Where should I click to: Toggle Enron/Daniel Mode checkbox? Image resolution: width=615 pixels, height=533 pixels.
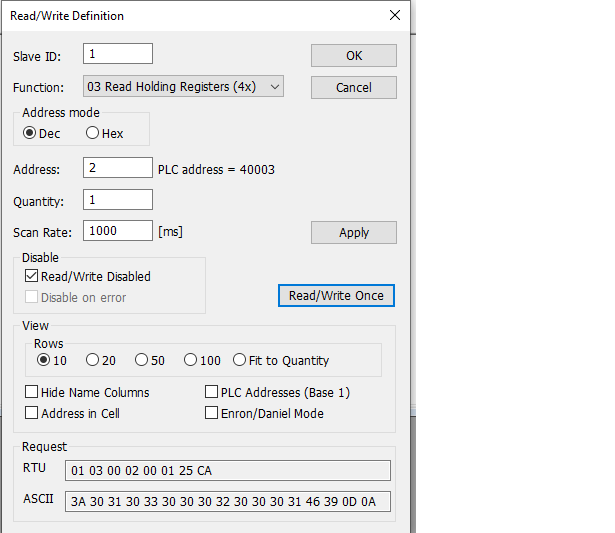[x=212, y=413]
